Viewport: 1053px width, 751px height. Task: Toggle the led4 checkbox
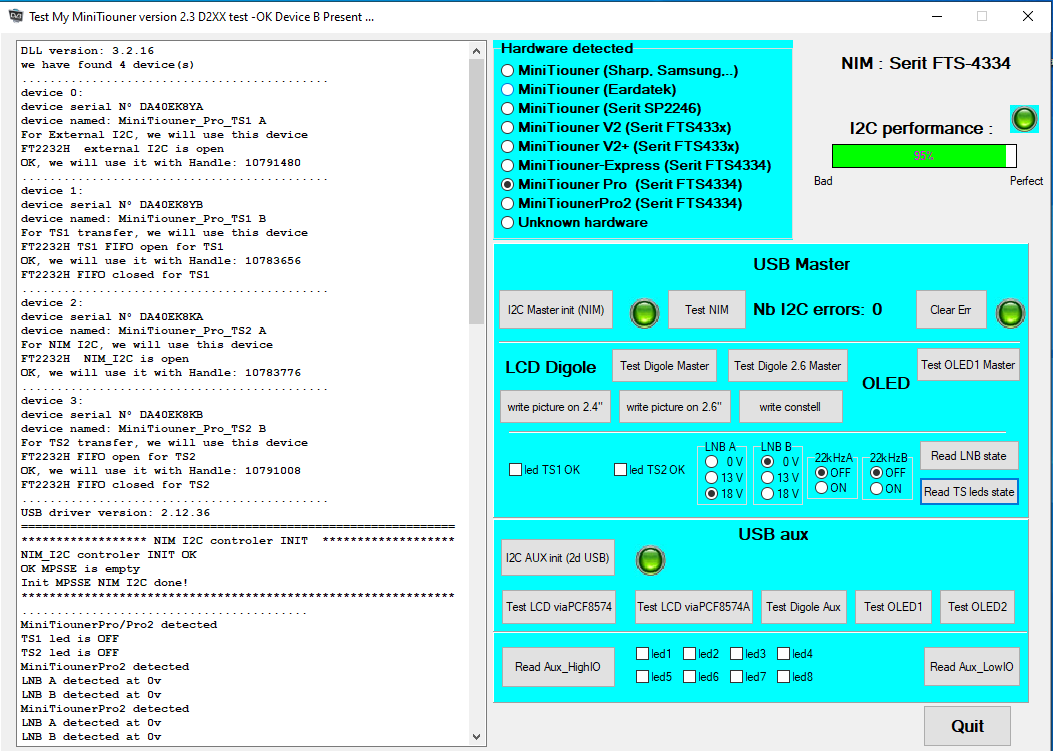click(x=784, y=654)
